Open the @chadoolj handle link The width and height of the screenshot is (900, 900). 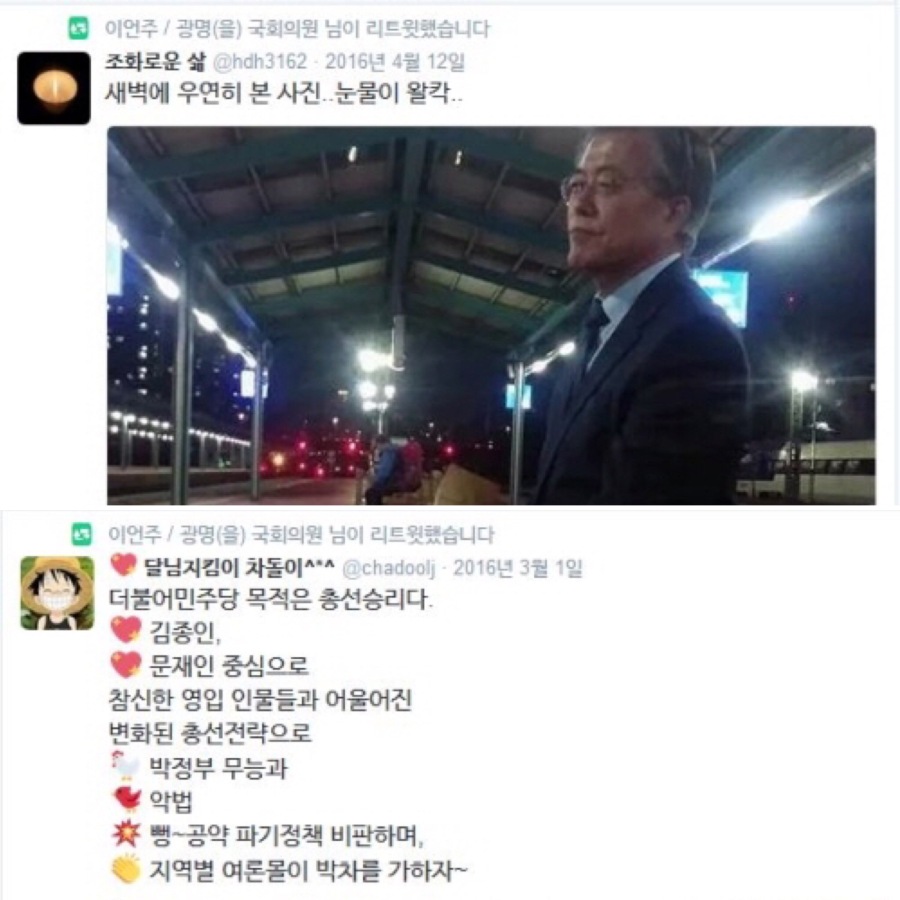389,568
